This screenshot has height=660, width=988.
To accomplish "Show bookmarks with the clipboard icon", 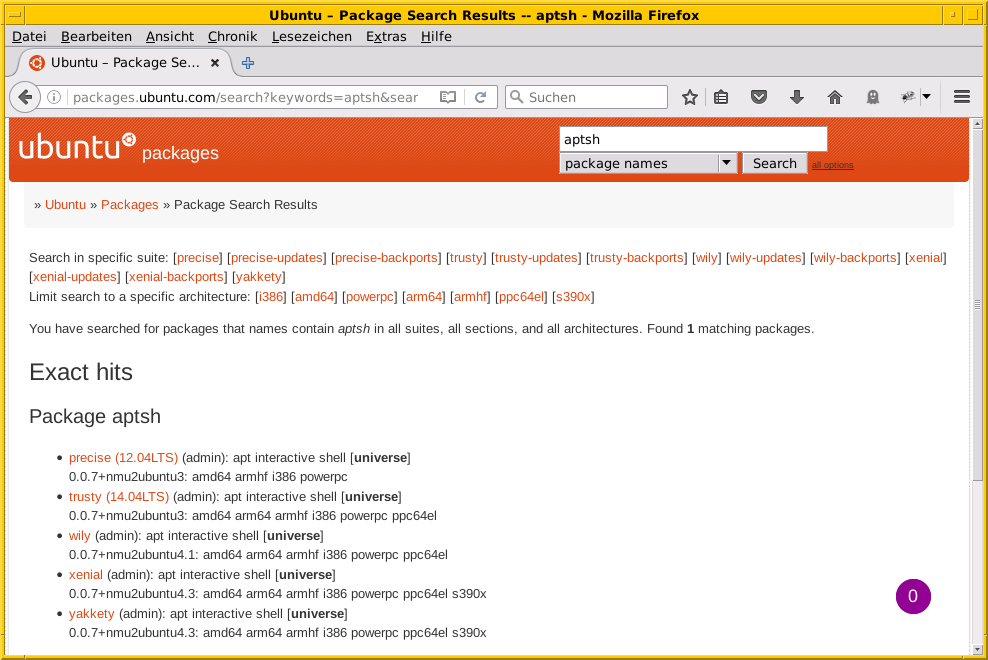I will (x=721, y=96).
